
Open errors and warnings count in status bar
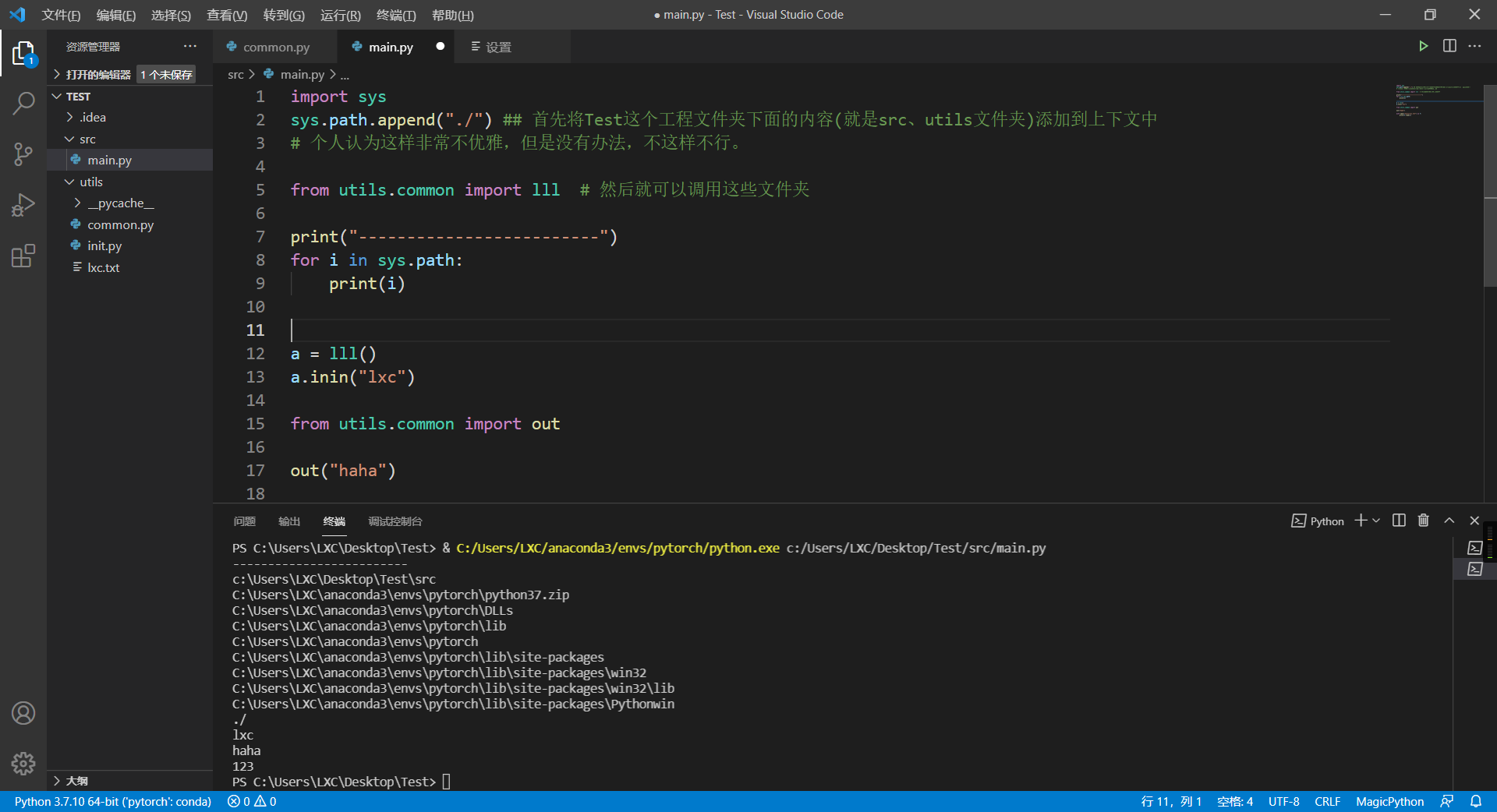click(252, 801)
